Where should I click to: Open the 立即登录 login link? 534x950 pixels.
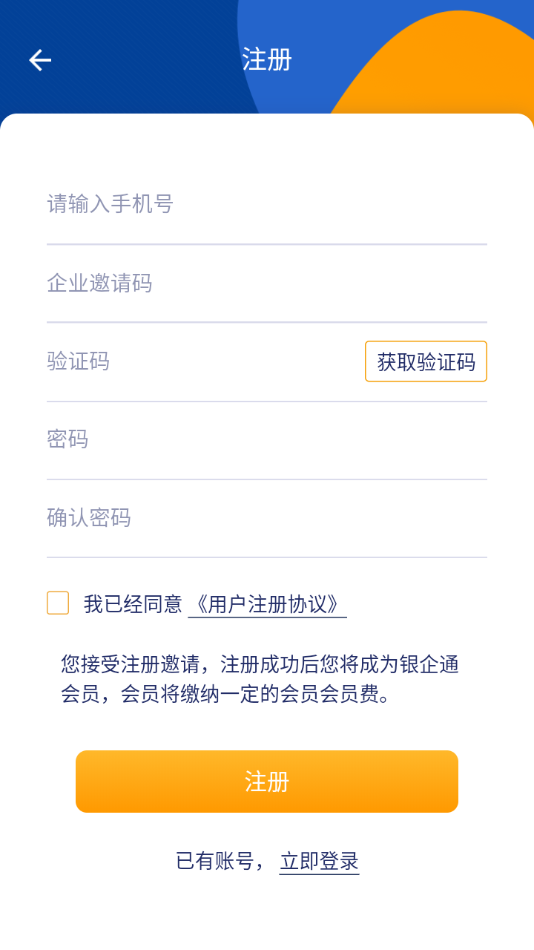[319, 861]
